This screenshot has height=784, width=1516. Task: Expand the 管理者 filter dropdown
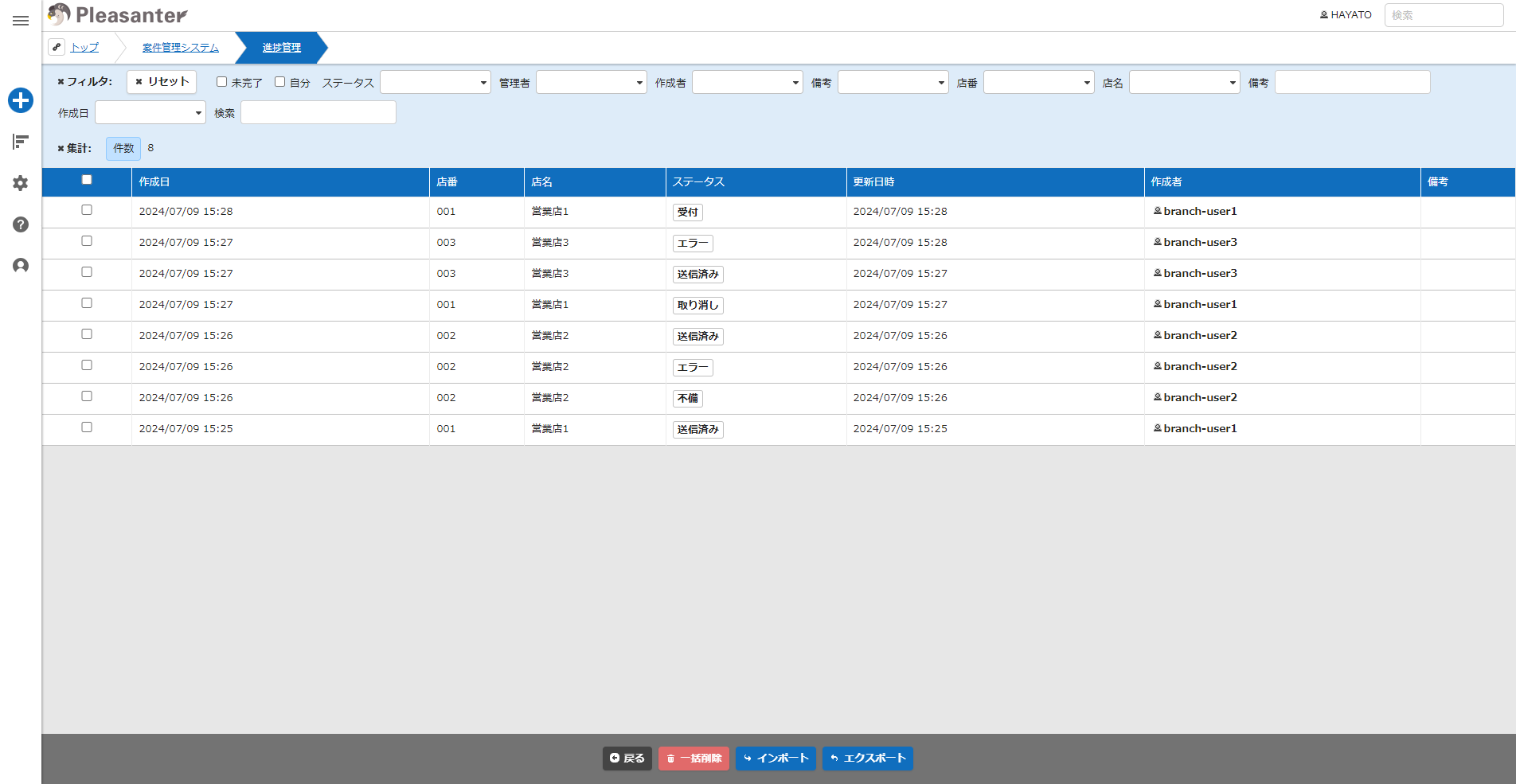click(592, 82)
